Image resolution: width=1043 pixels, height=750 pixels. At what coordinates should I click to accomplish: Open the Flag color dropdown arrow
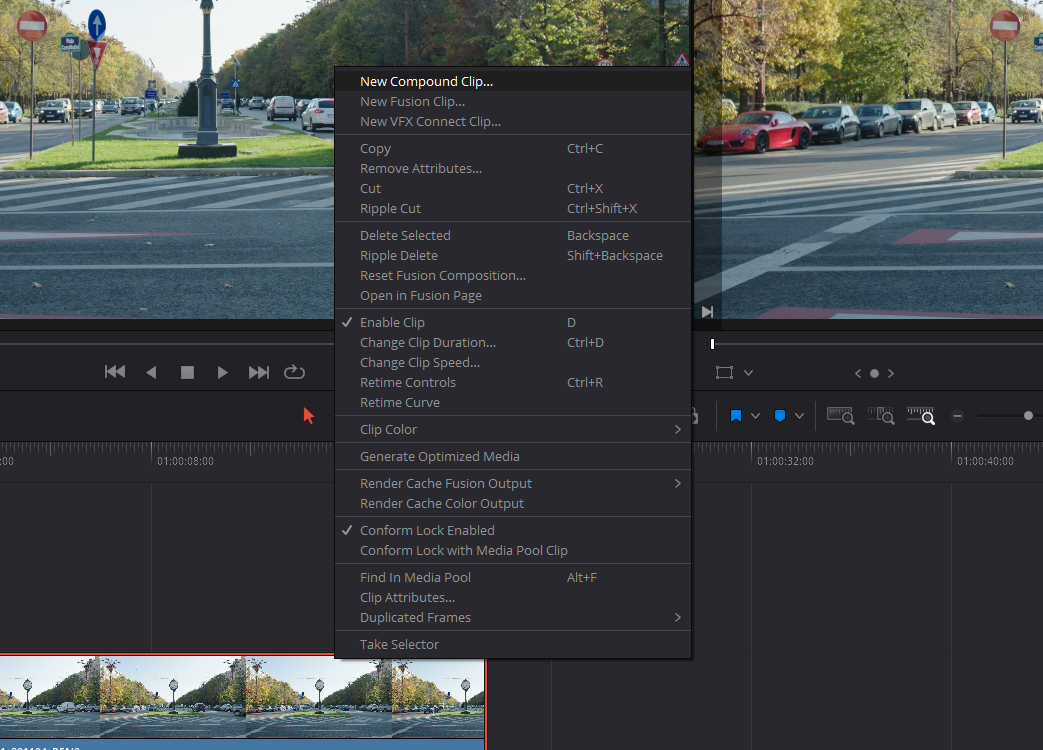[x=755, y=416]
